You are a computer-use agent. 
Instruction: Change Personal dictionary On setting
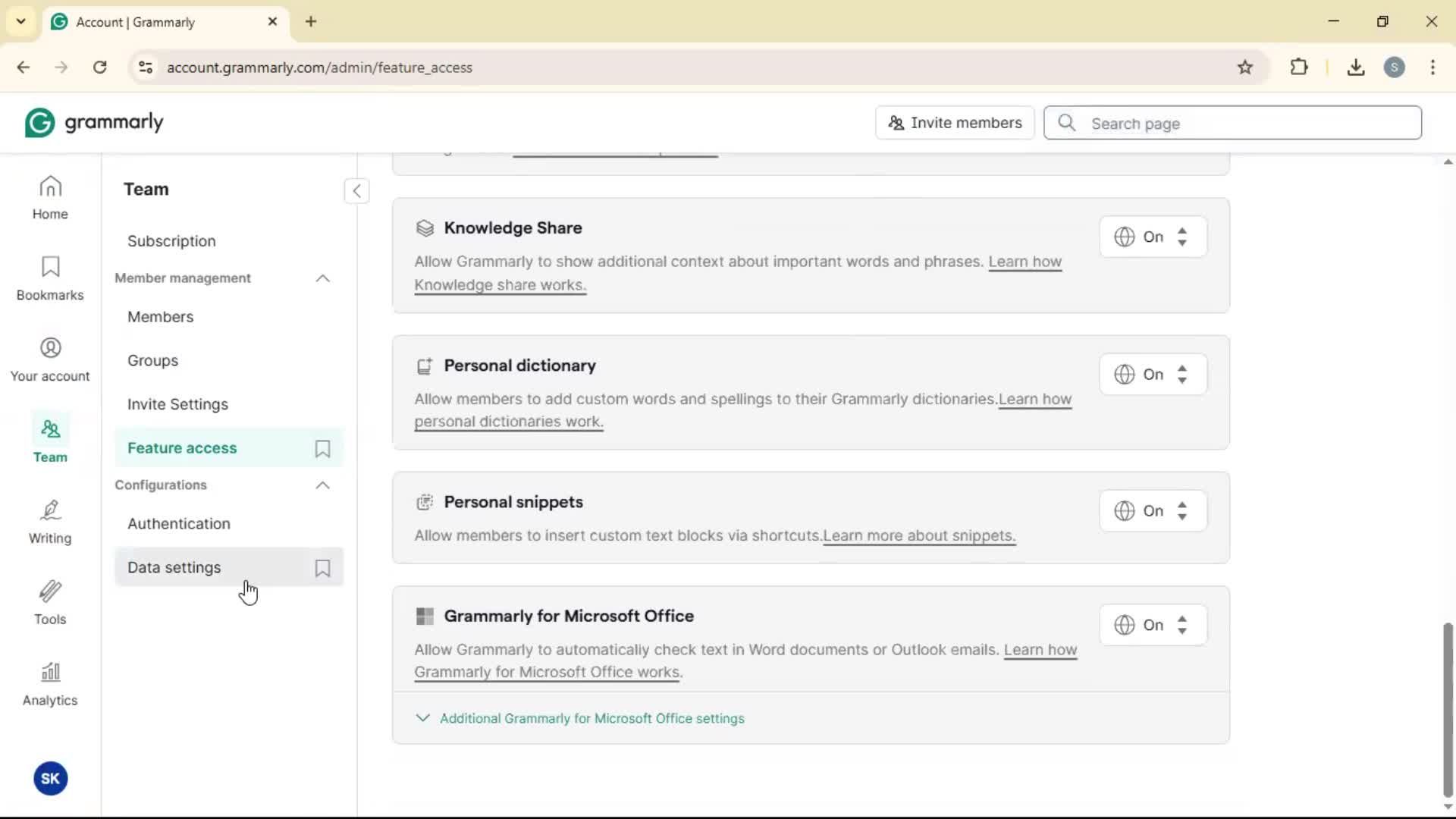1152,375
